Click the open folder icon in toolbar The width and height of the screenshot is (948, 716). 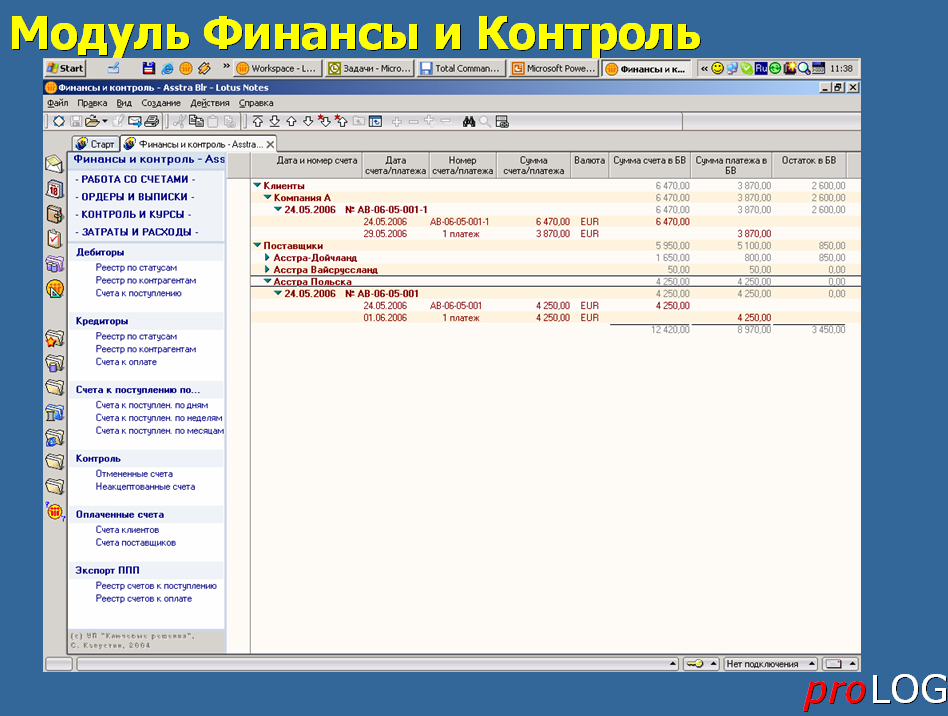(92, 122)
